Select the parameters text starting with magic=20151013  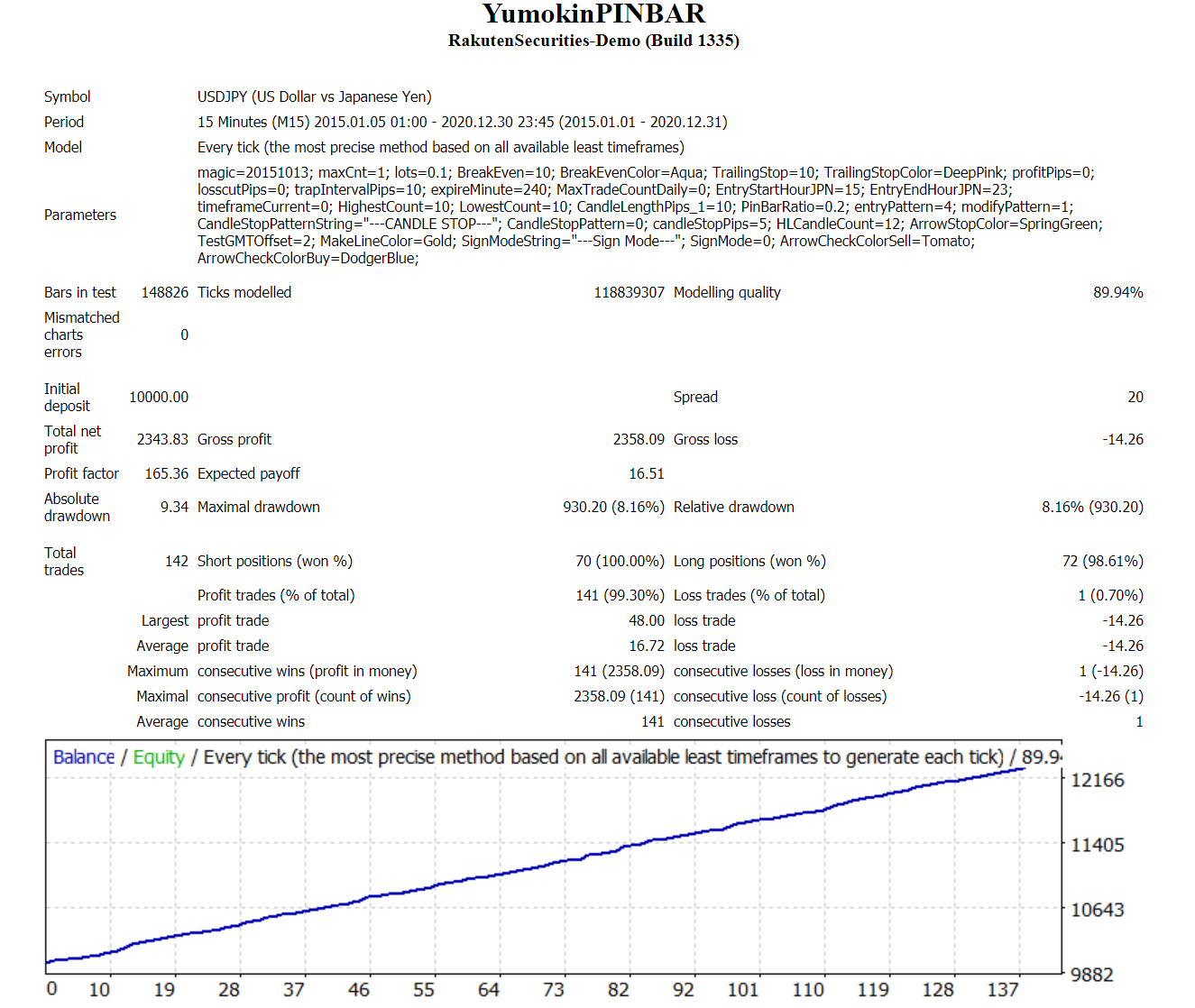coord(650,215)
